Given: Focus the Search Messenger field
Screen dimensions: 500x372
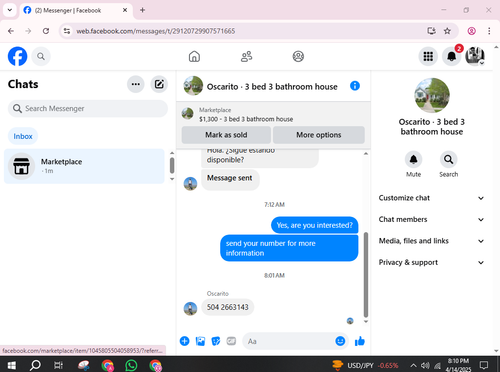Looking at the screenshot, I should pos(88,108).
